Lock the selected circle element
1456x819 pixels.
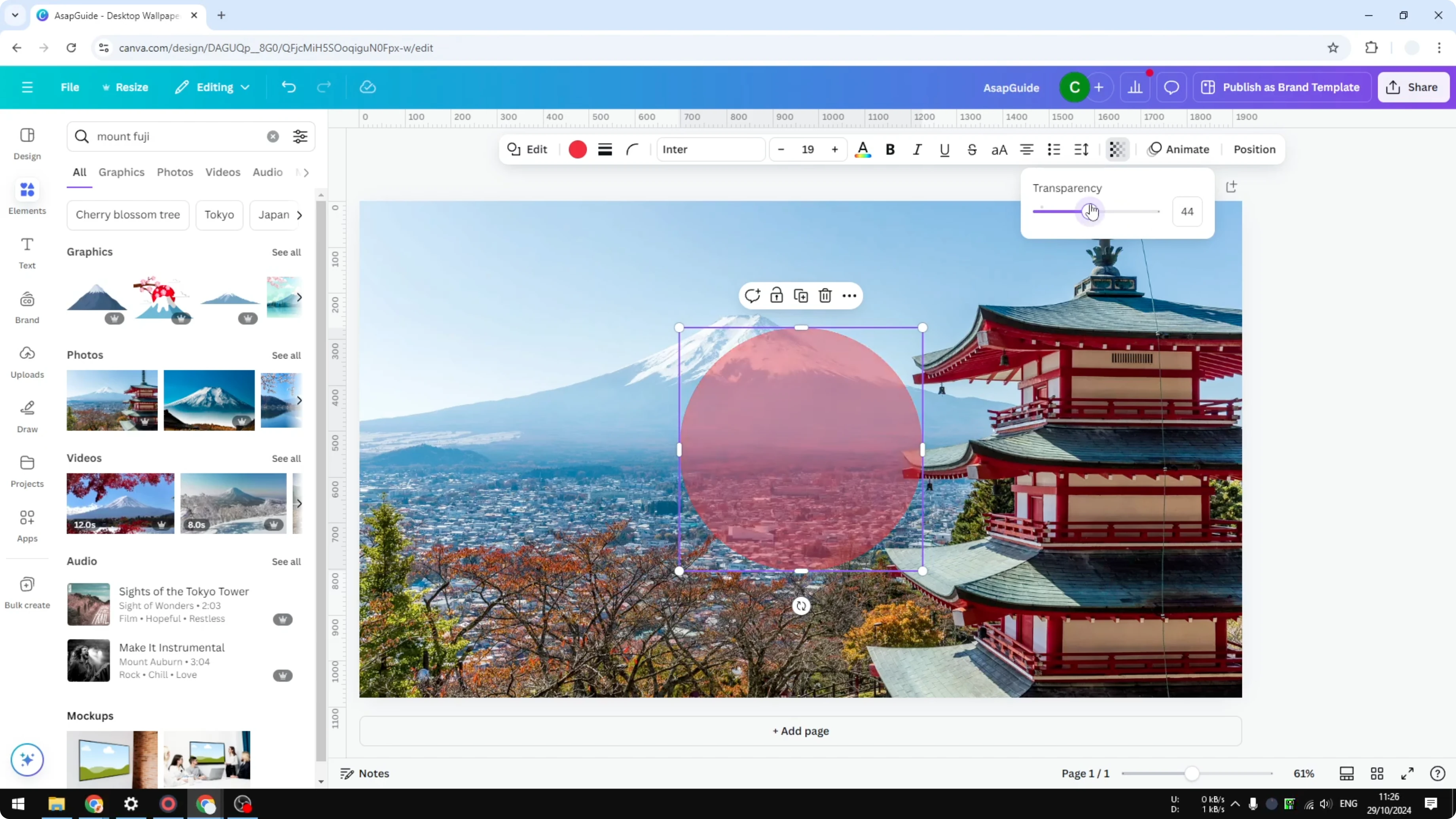point(777,296)
